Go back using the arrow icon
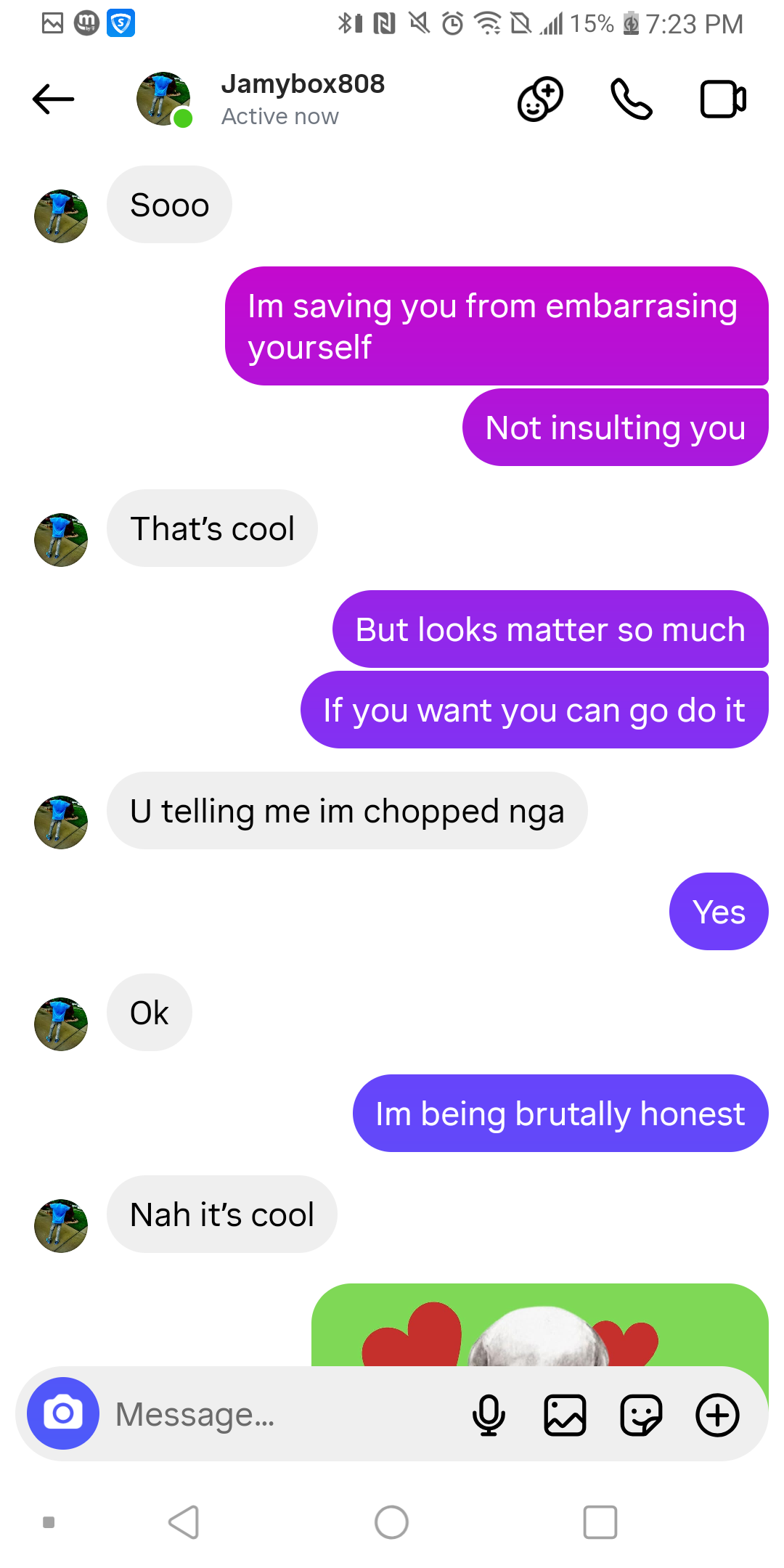784x1568 pixels. pos(53,99)
